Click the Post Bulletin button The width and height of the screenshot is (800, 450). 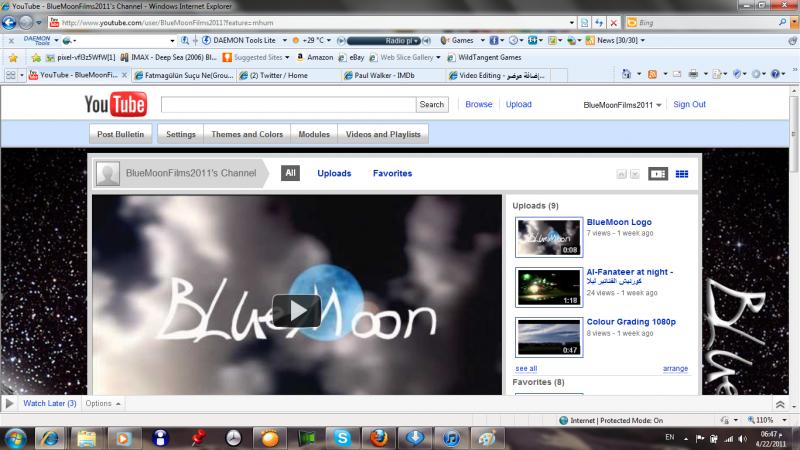[x=120, y=134]
